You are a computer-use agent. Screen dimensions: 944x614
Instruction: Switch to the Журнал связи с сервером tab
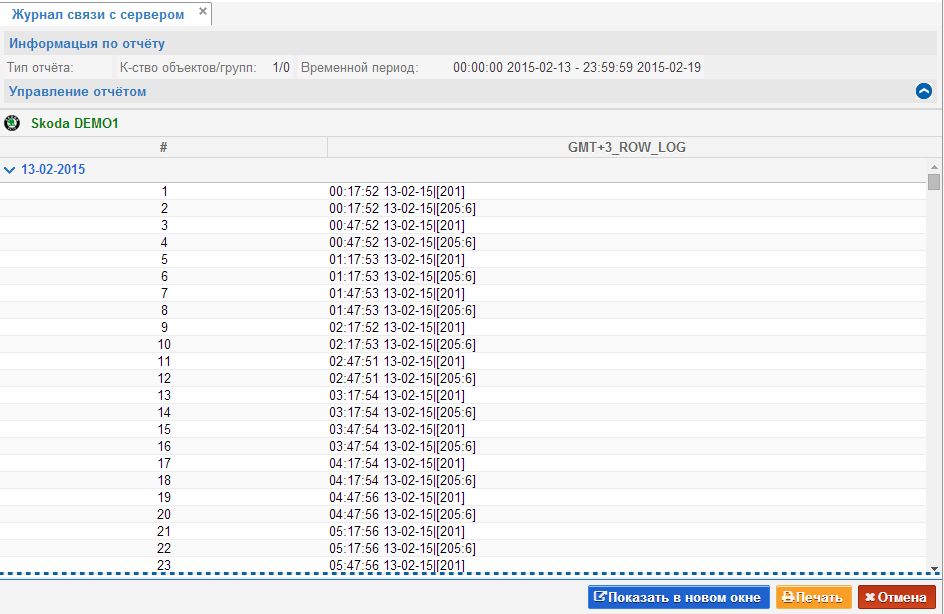click(98, 14)
